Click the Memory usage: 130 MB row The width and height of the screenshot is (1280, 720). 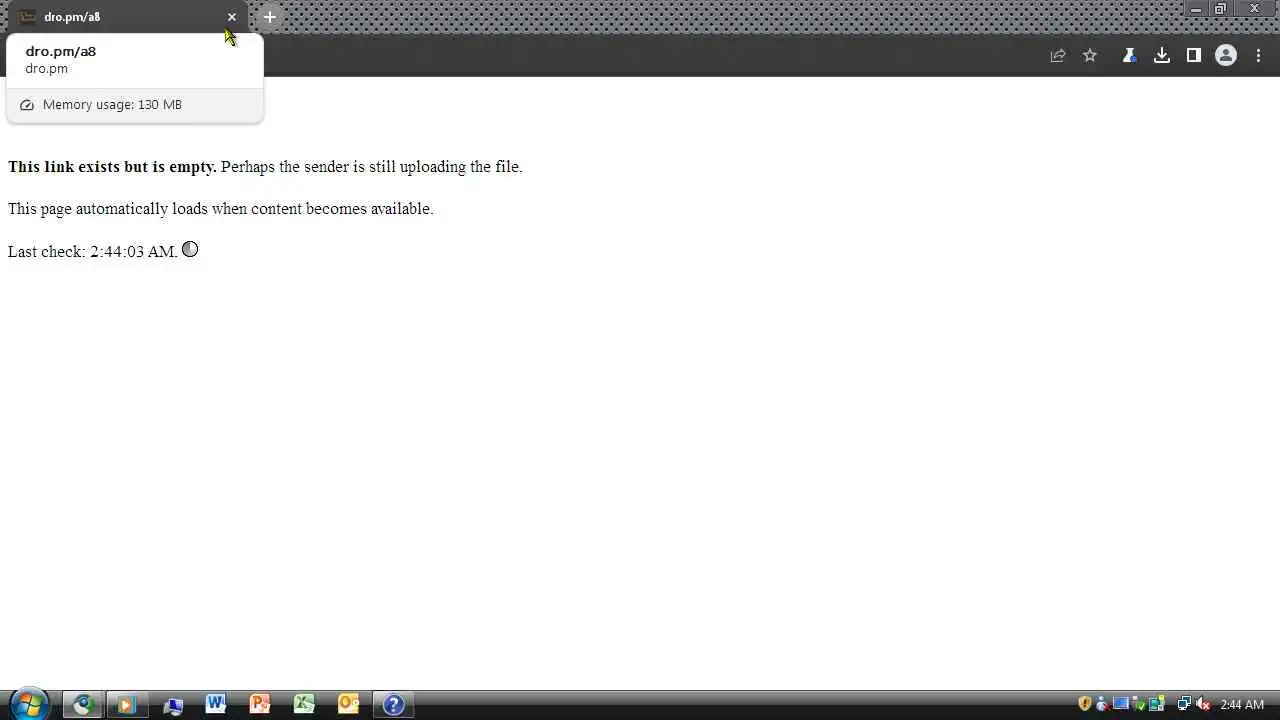(134, 105)
